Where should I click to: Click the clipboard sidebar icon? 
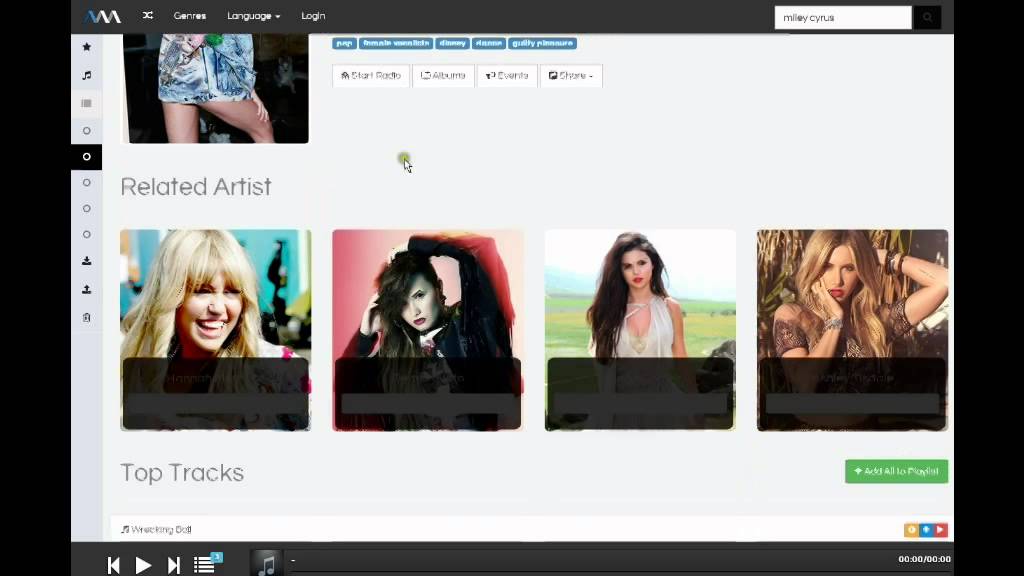click(86, 317)
